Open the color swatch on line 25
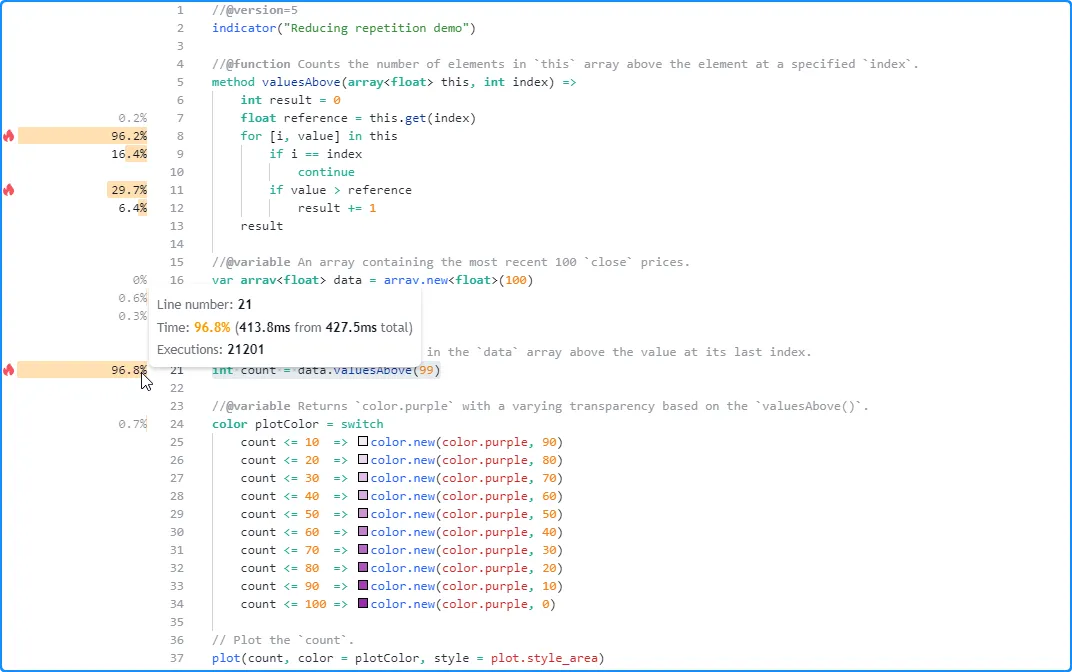 364,442
